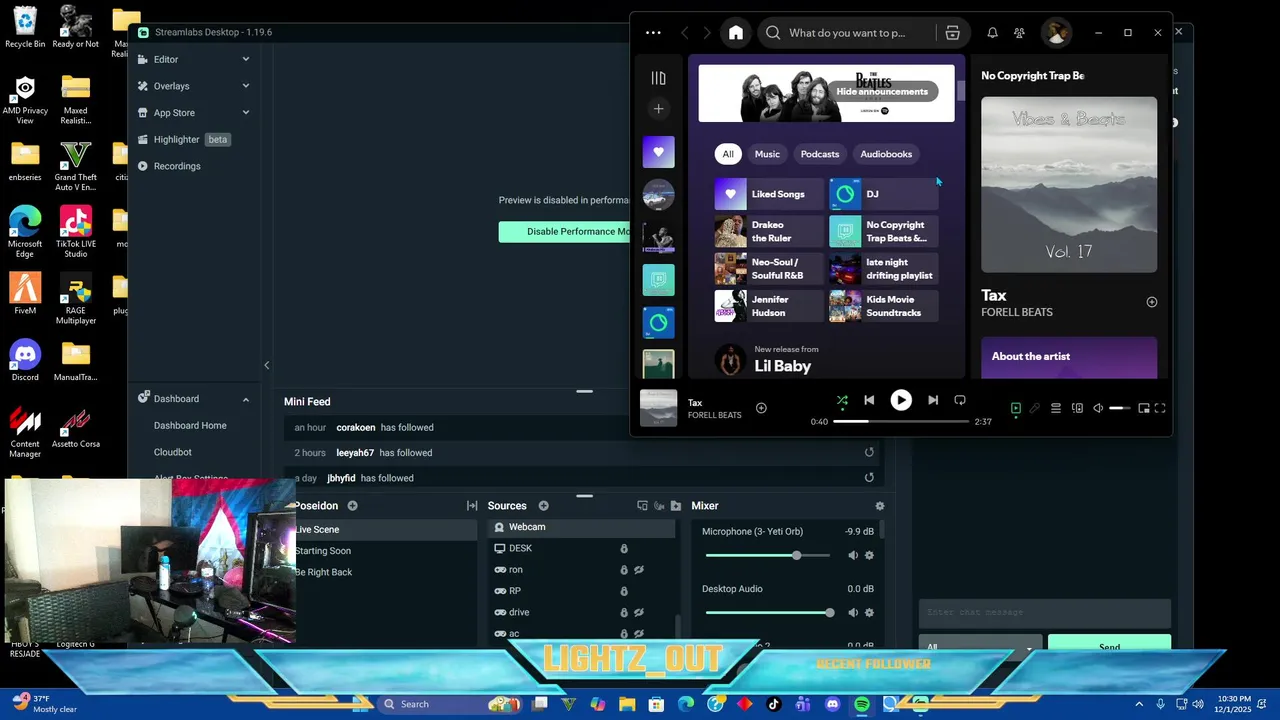1280x720 pixels.
Task: Add new source in Sources panel
Action: click(543, 506)
